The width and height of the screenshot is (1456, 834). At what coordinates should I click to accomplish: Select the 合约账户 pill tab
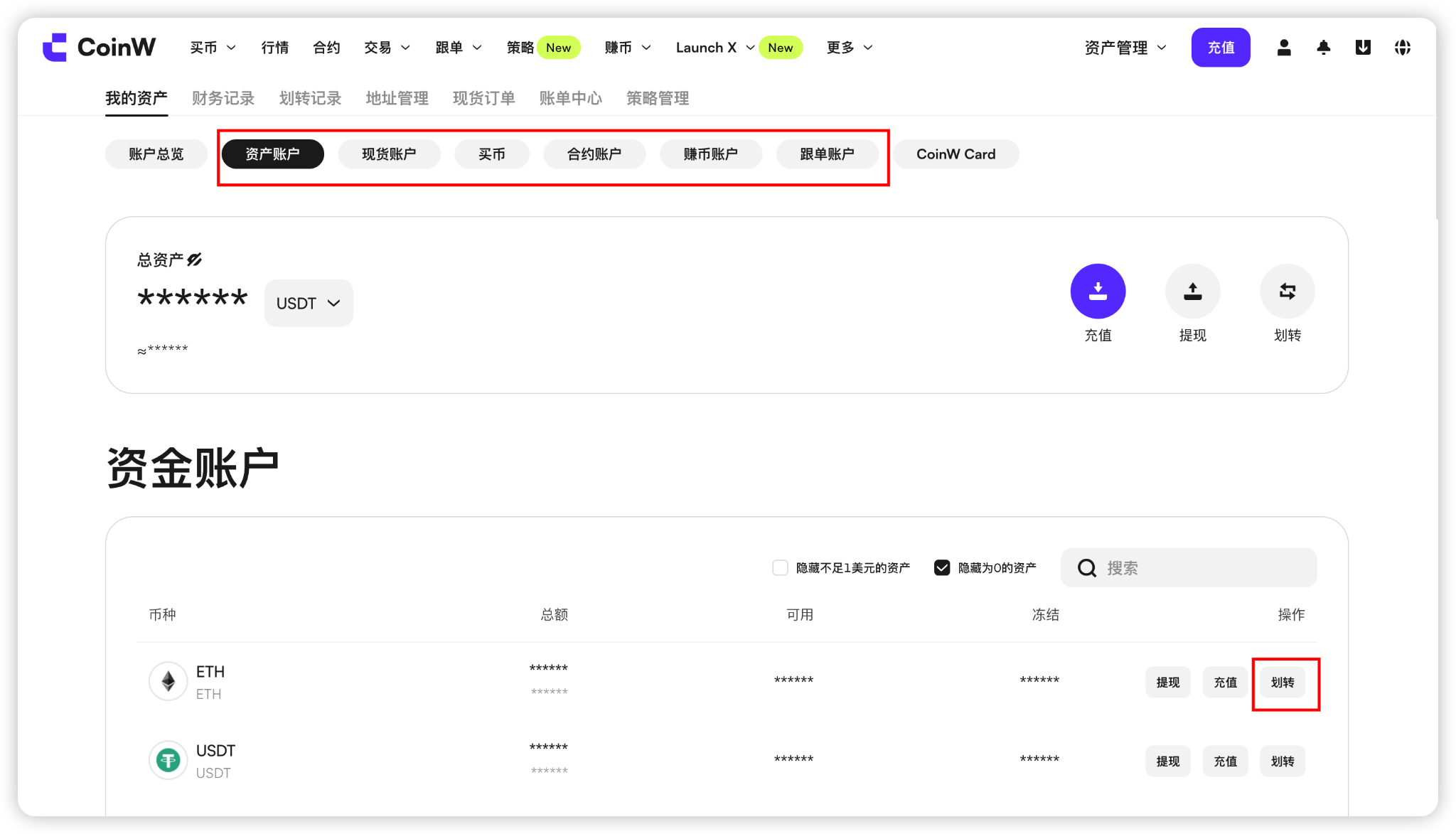(x=594, y=154)
